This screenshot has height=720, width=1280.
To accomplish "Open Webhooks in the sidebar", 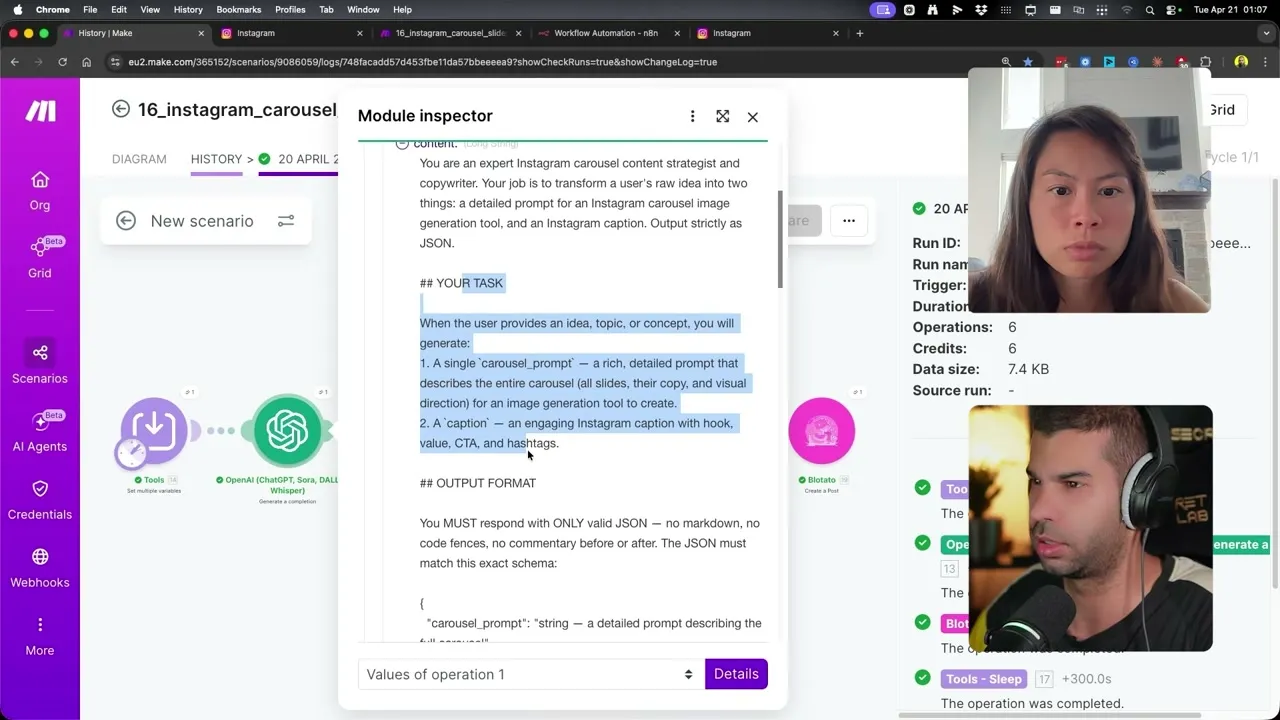I will tap(40, 567).
